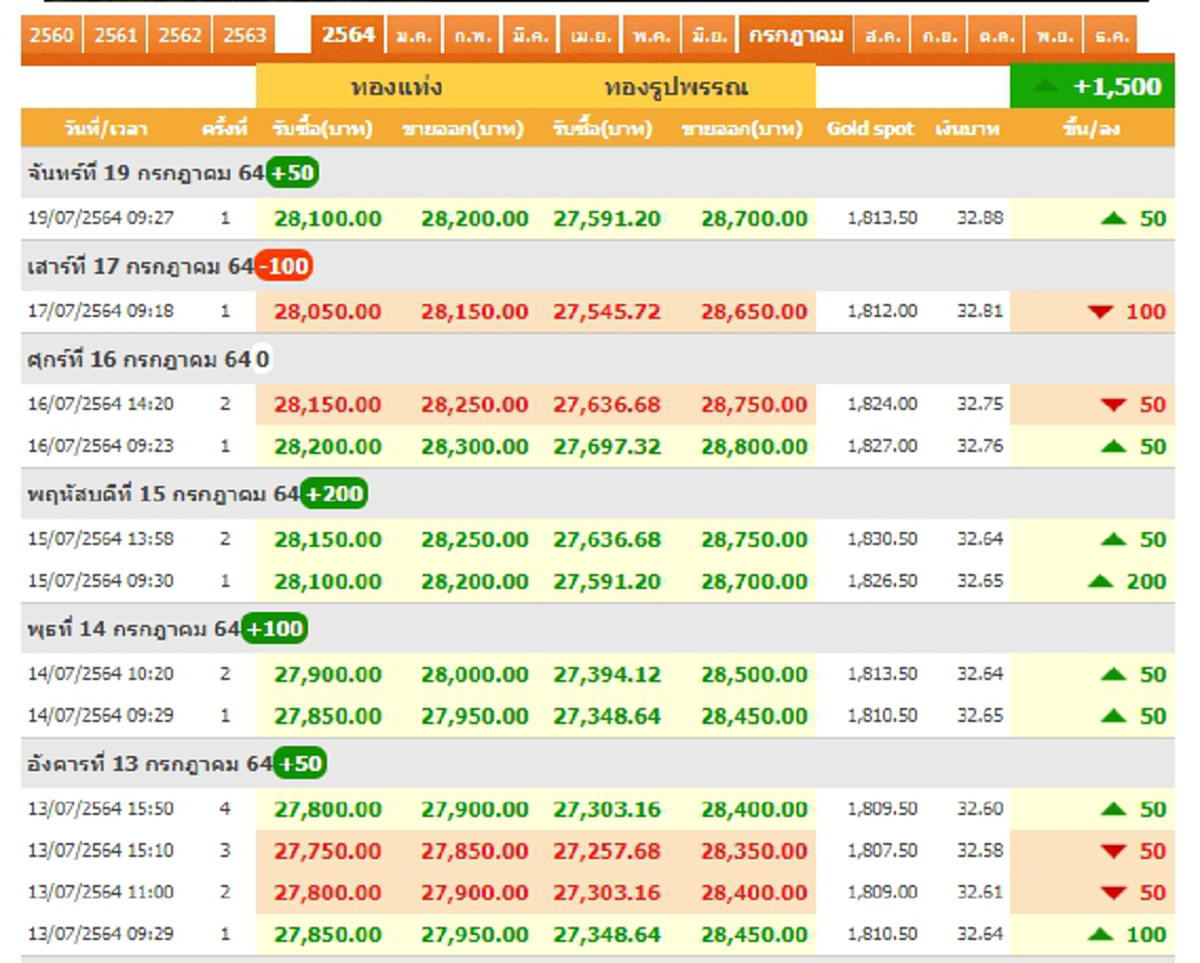Click the up arrow in 13/07/2564 15:50 row
Screen dimensions: 1200x963
click(x=1113, y=810)
